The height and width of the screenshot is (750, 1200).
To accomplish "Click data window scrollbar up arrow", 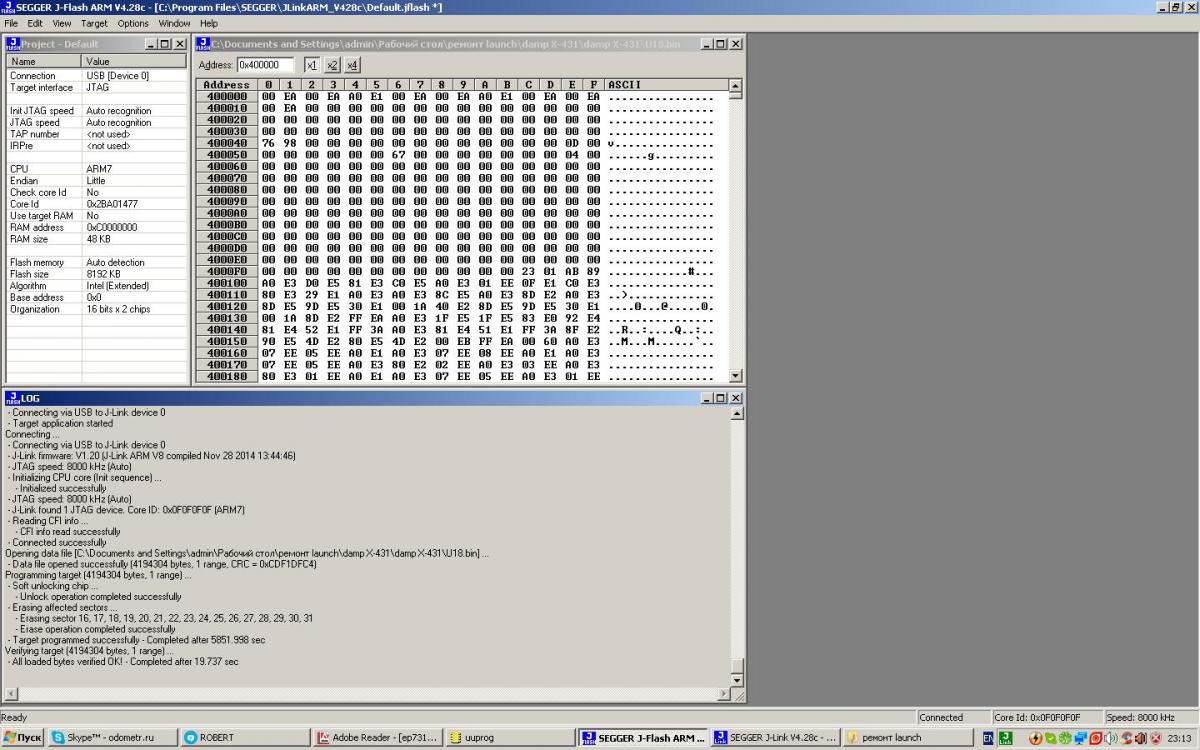I will coord(736,85).
